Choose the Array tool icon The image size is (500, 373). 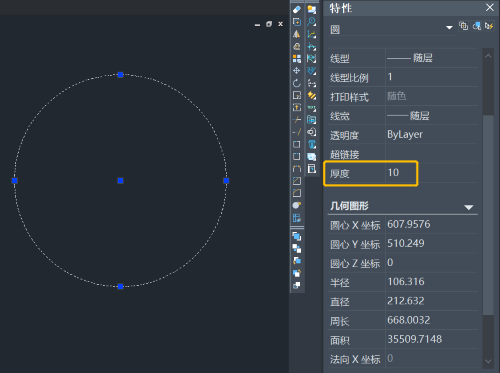[297, 59]
